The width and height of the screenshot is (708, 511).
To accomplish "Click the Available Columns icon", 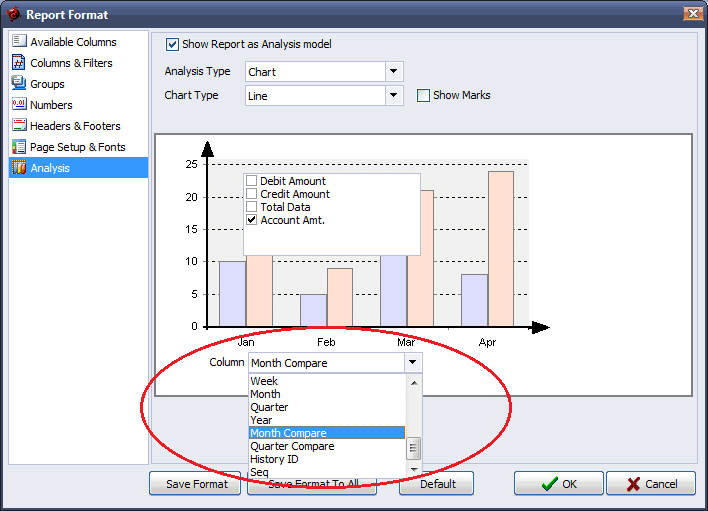I will click(x=19, y=42).
